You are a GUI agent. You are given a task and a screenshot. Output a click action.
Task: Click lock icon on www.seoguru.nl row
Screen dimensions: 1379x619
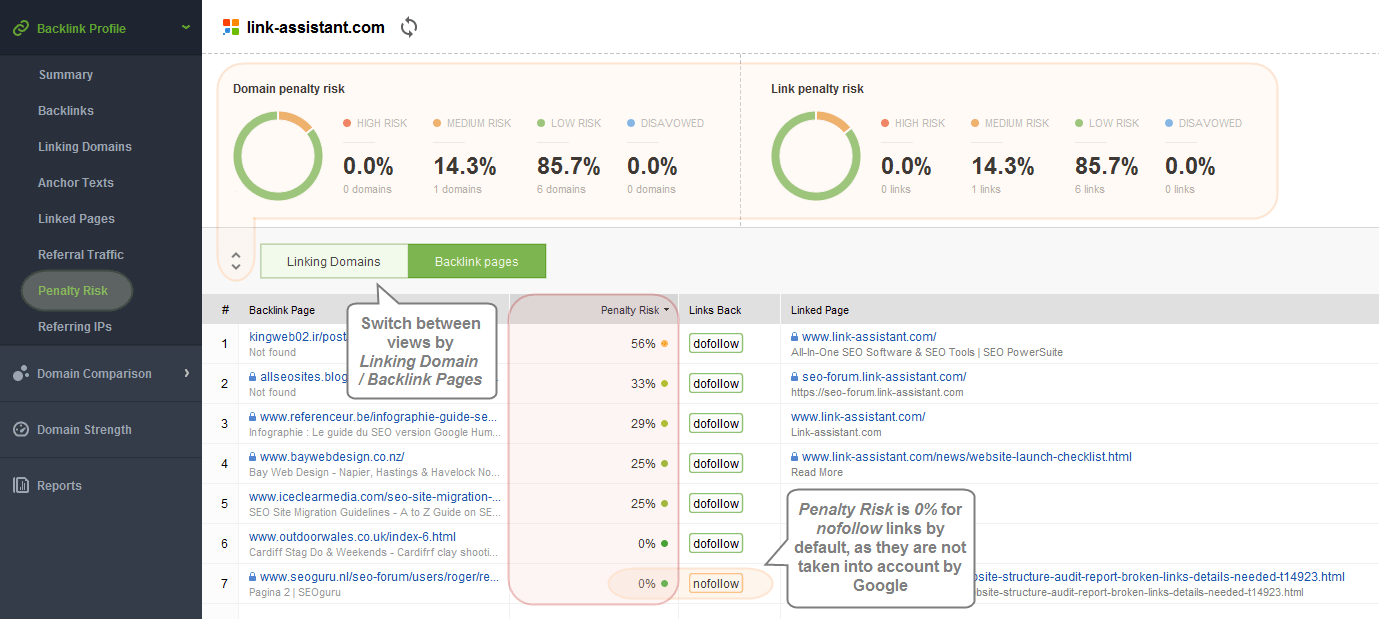pyautogui.click(x=253, y=577)
